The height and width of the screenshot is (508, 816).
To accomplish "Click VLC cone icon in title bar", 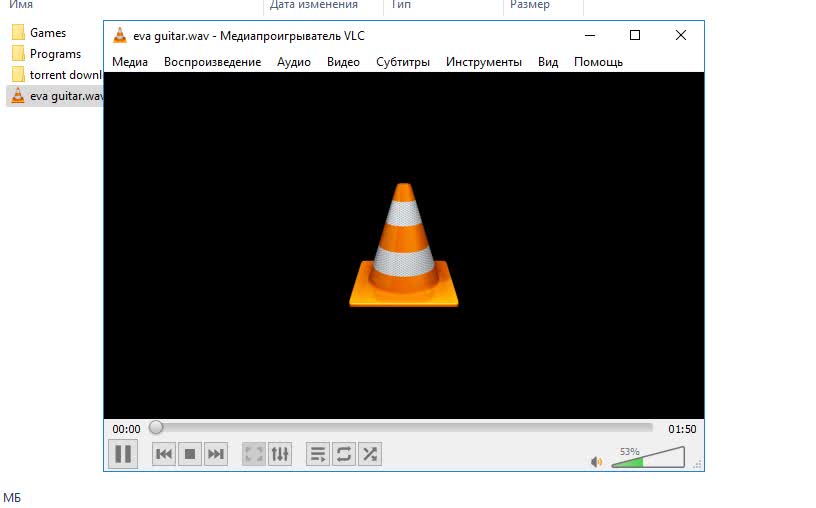I will click(x=120, y=35).
